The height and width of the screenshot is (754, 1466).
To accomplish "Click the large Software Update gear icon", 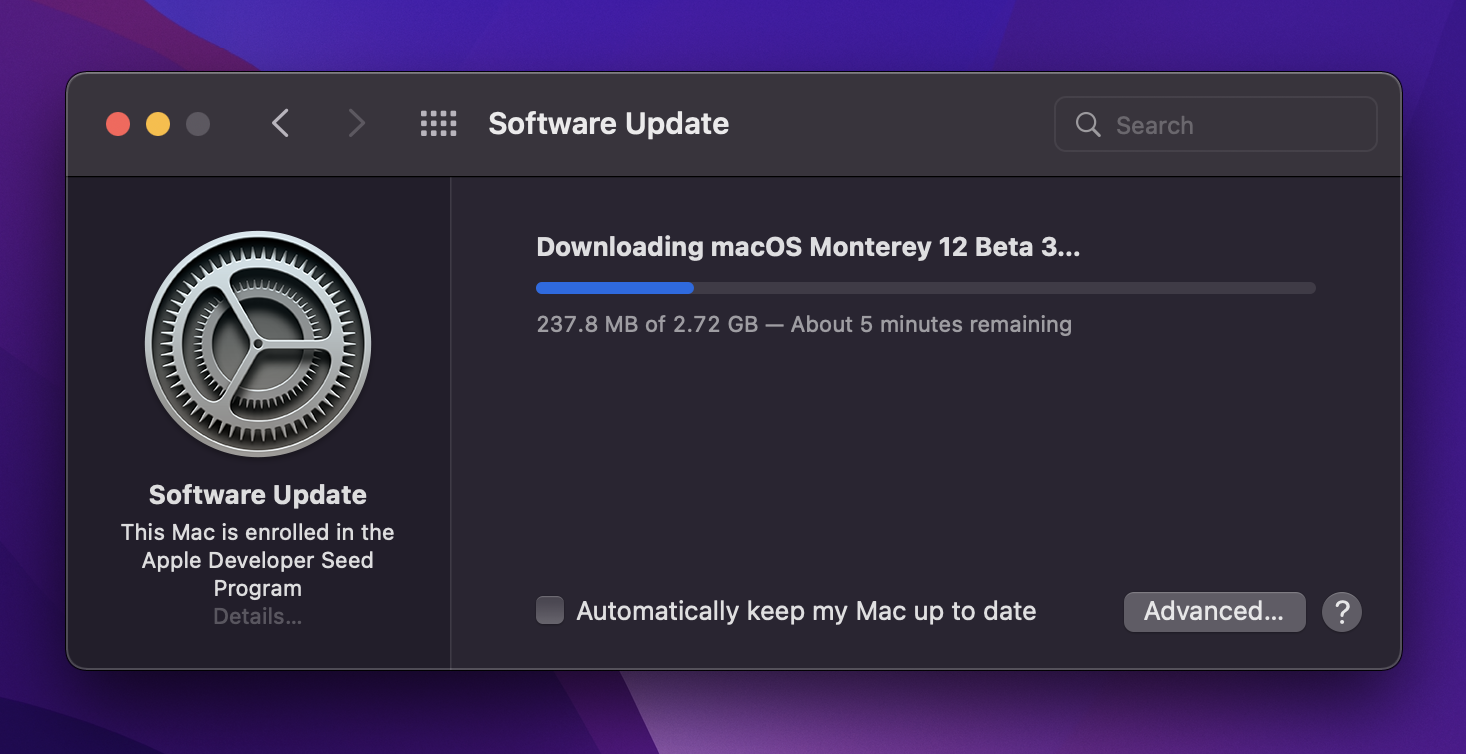I will (x=258, y=344).
